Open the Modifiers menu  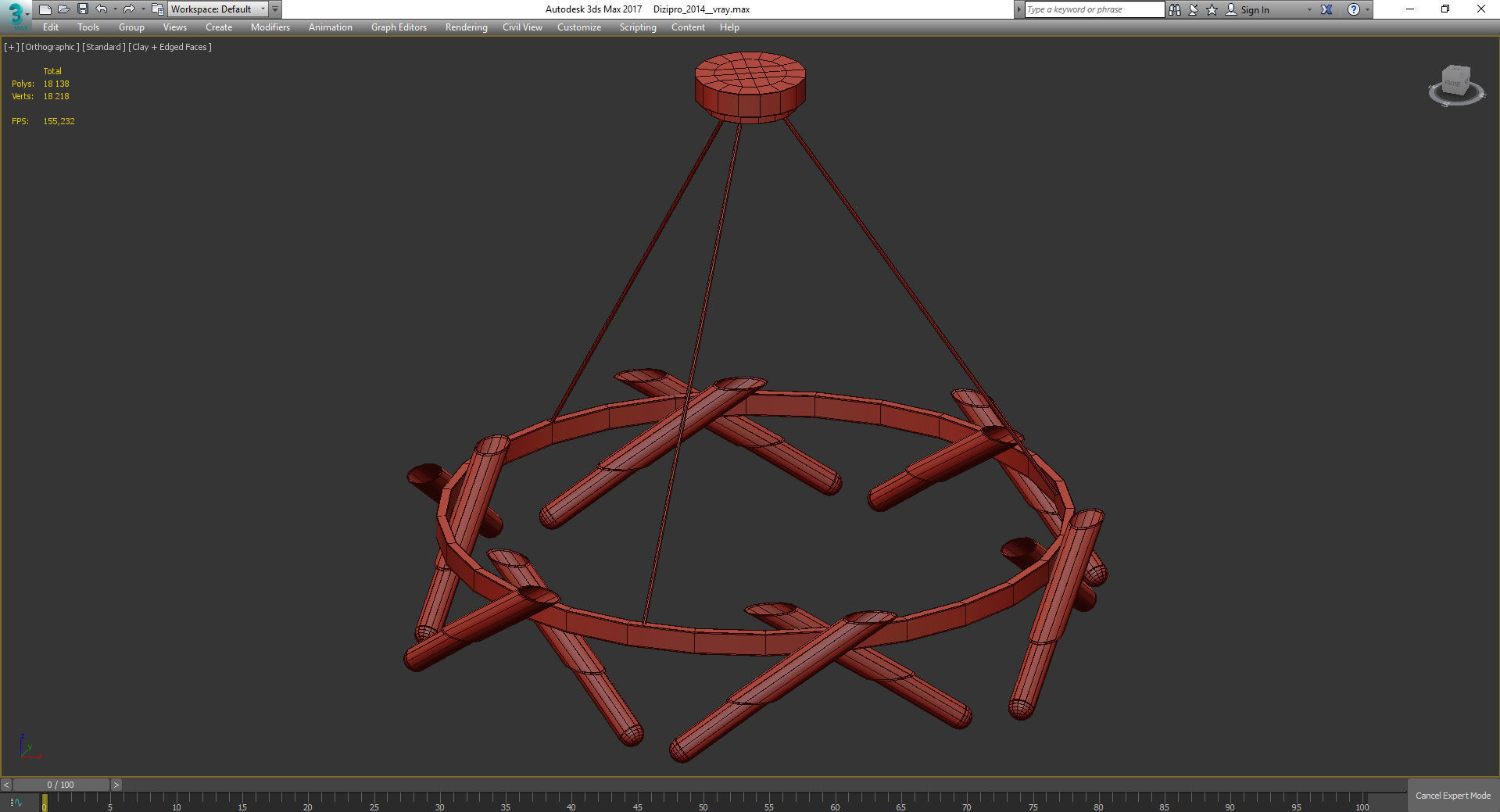270,27
